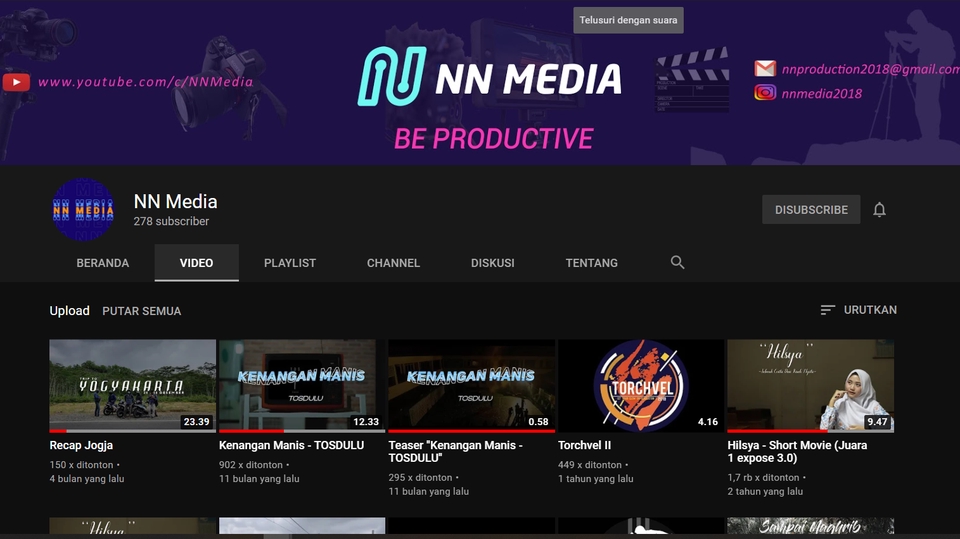Open the Kenangan Manis 12.33 thumbnail
This screenshot has height=539, width=960.
pyautogui.click(x=302, y=386)
